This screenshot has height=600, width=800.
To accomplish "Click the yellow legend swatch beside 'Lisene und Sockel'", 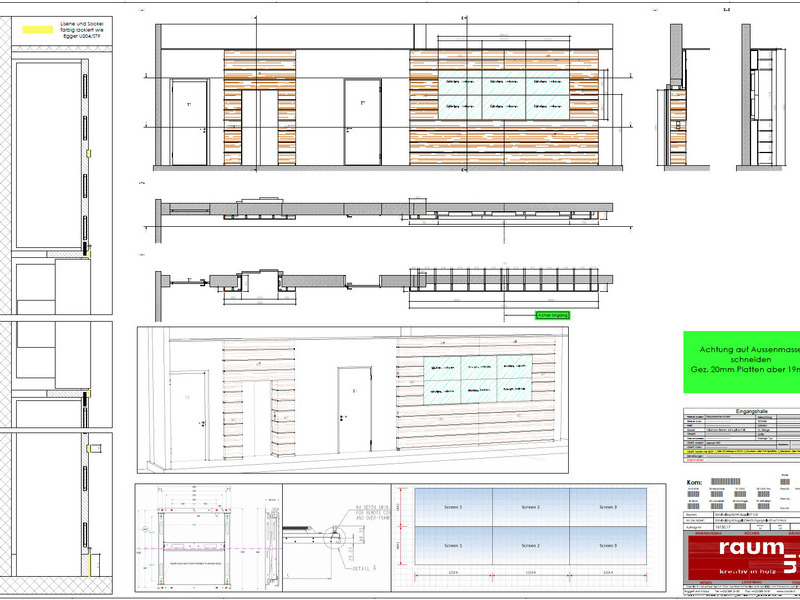I will pyautogui.click(x=37, y=30).
